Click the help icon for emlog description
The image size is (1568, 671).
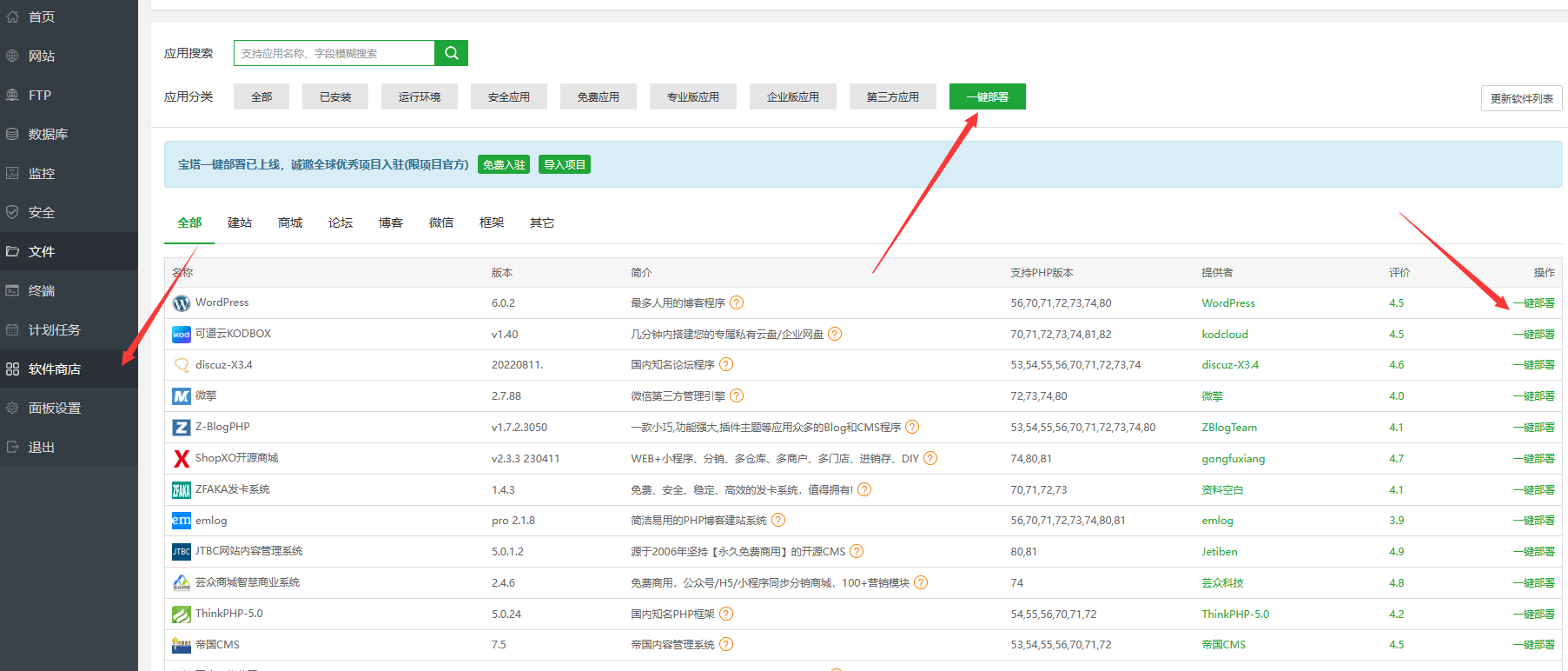click(778, 520)
